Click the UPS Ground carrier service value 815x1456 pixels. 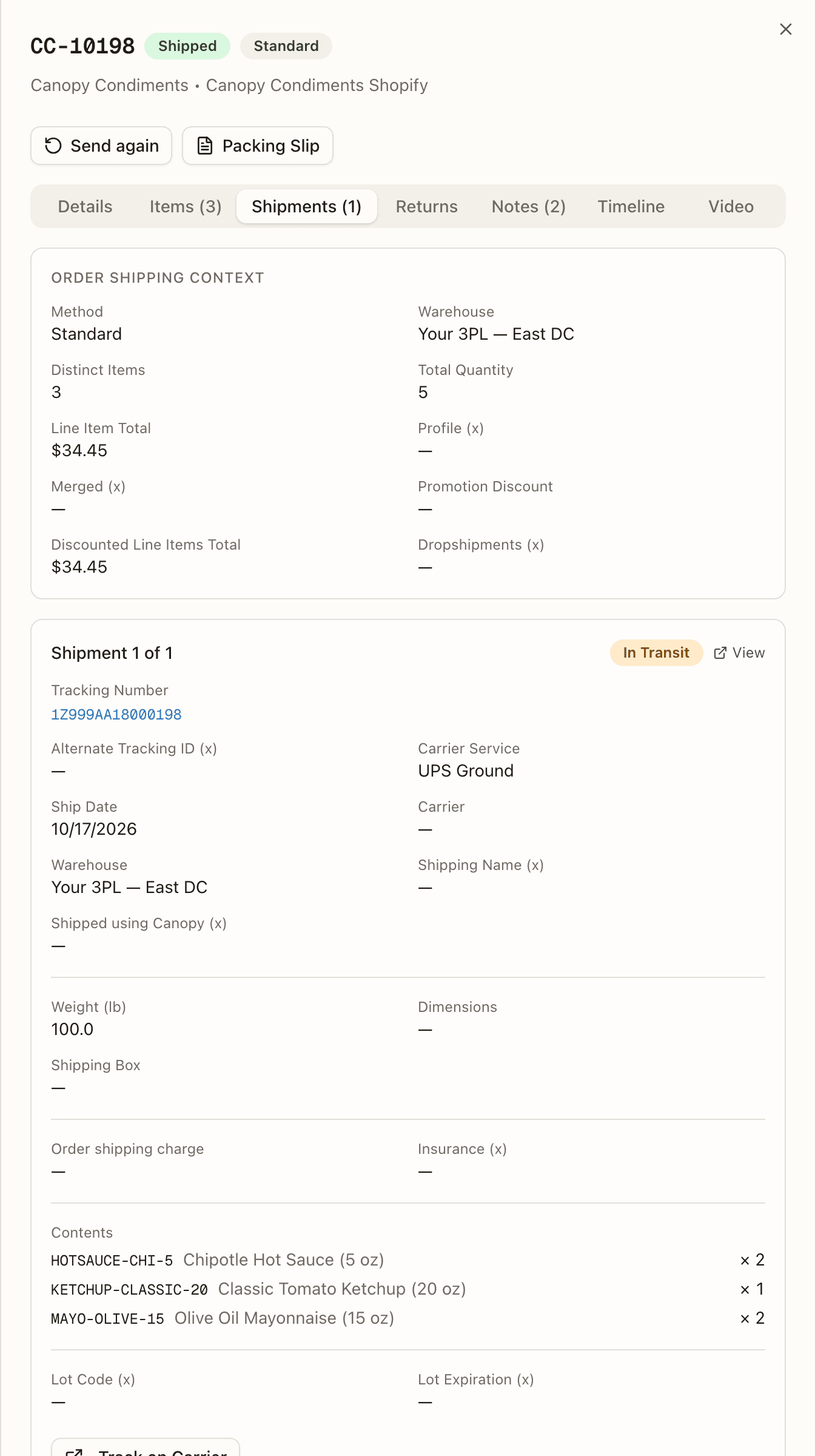[x=466, y=770]
